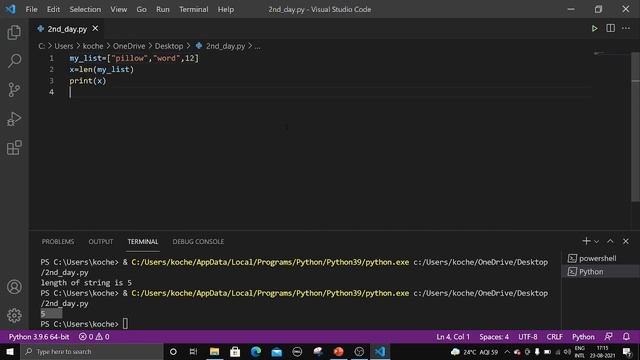Viewport: 640px width, 360px height.
Task: Close the 2nd_day.py editor tab
Action: click(x=95, y=29)
